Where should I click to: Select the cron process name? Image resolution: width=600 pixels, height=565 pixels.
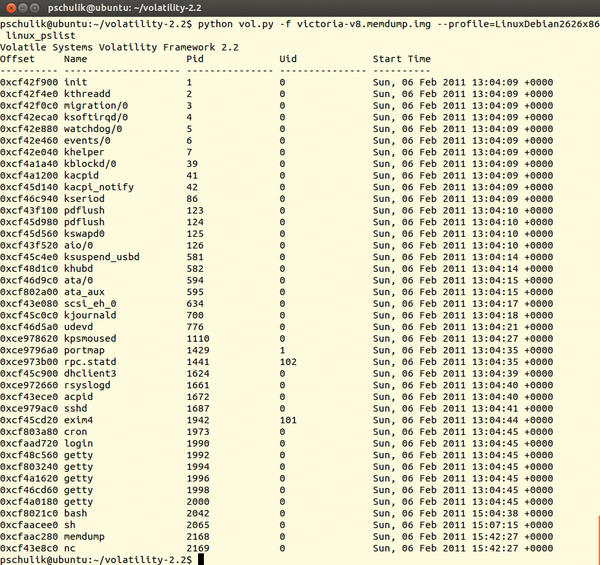click(x=75, y=432)
